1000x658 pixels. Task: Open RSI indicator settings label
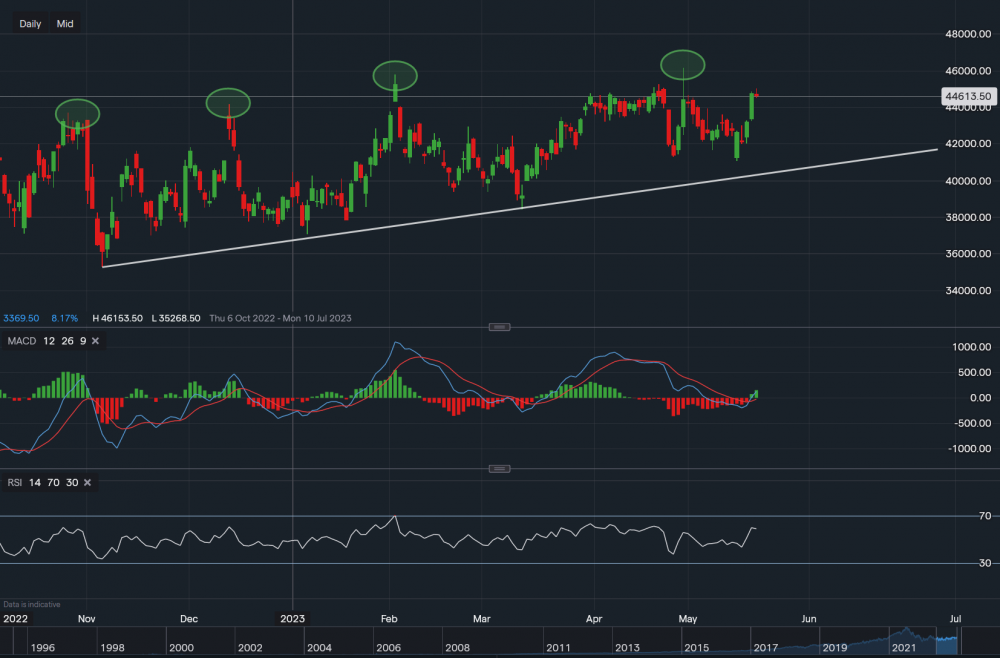click(14, 483)
